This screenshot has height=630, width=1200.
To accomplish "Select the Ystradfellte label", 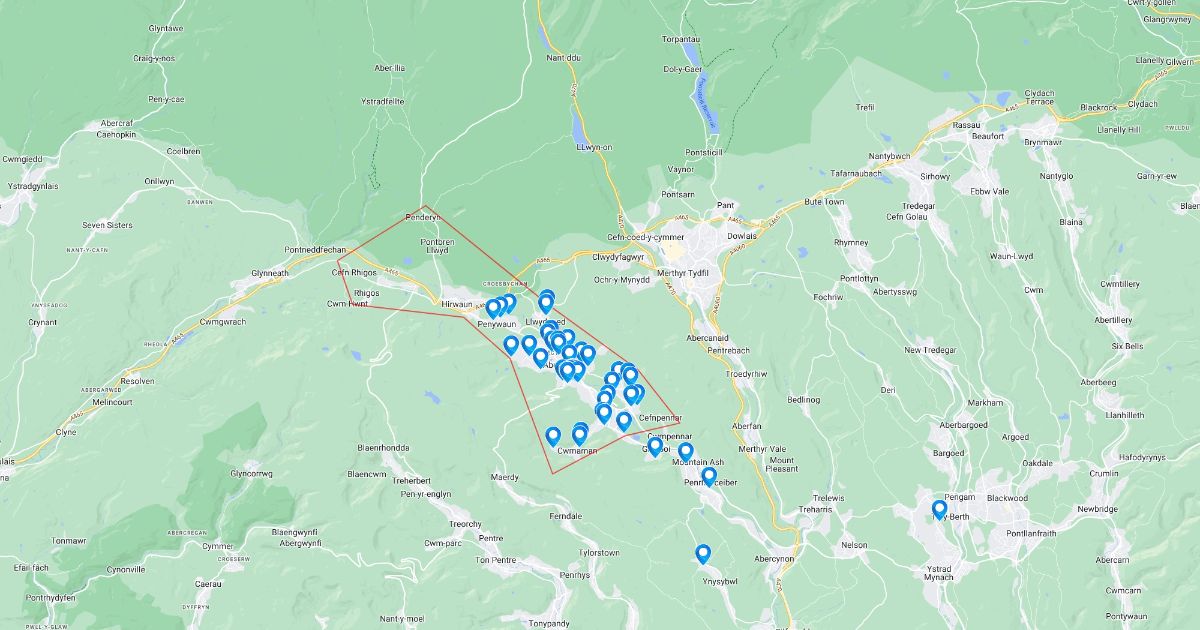I will [382, 101].
